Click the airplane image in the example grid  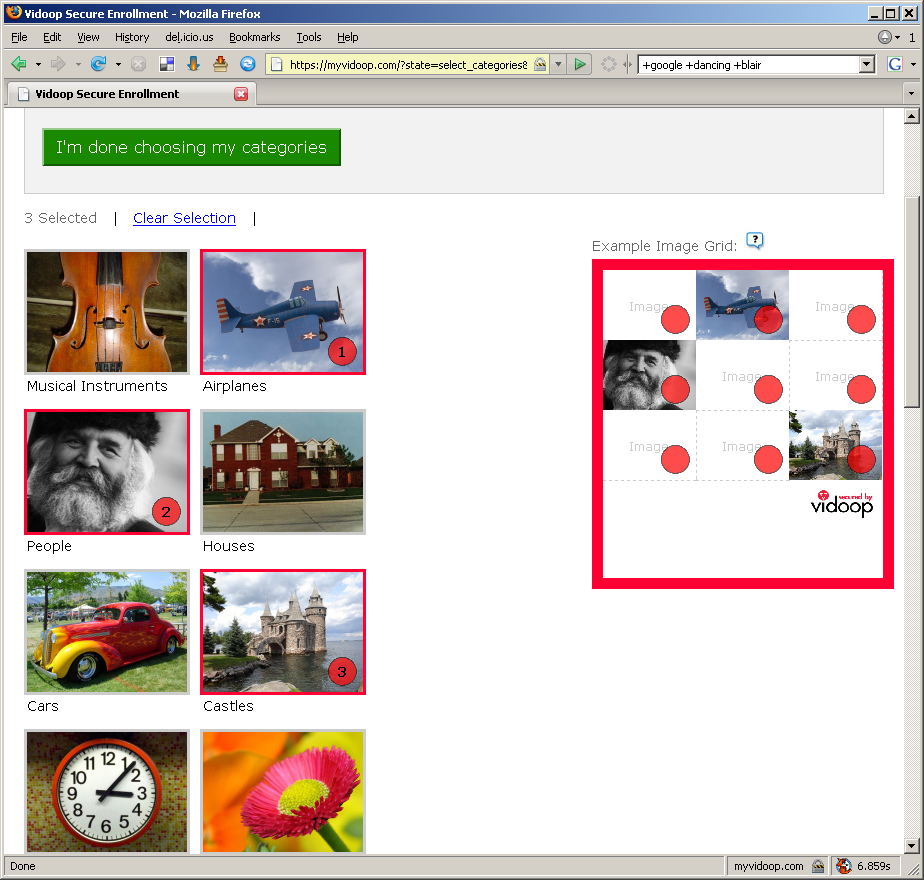(742, 305)
